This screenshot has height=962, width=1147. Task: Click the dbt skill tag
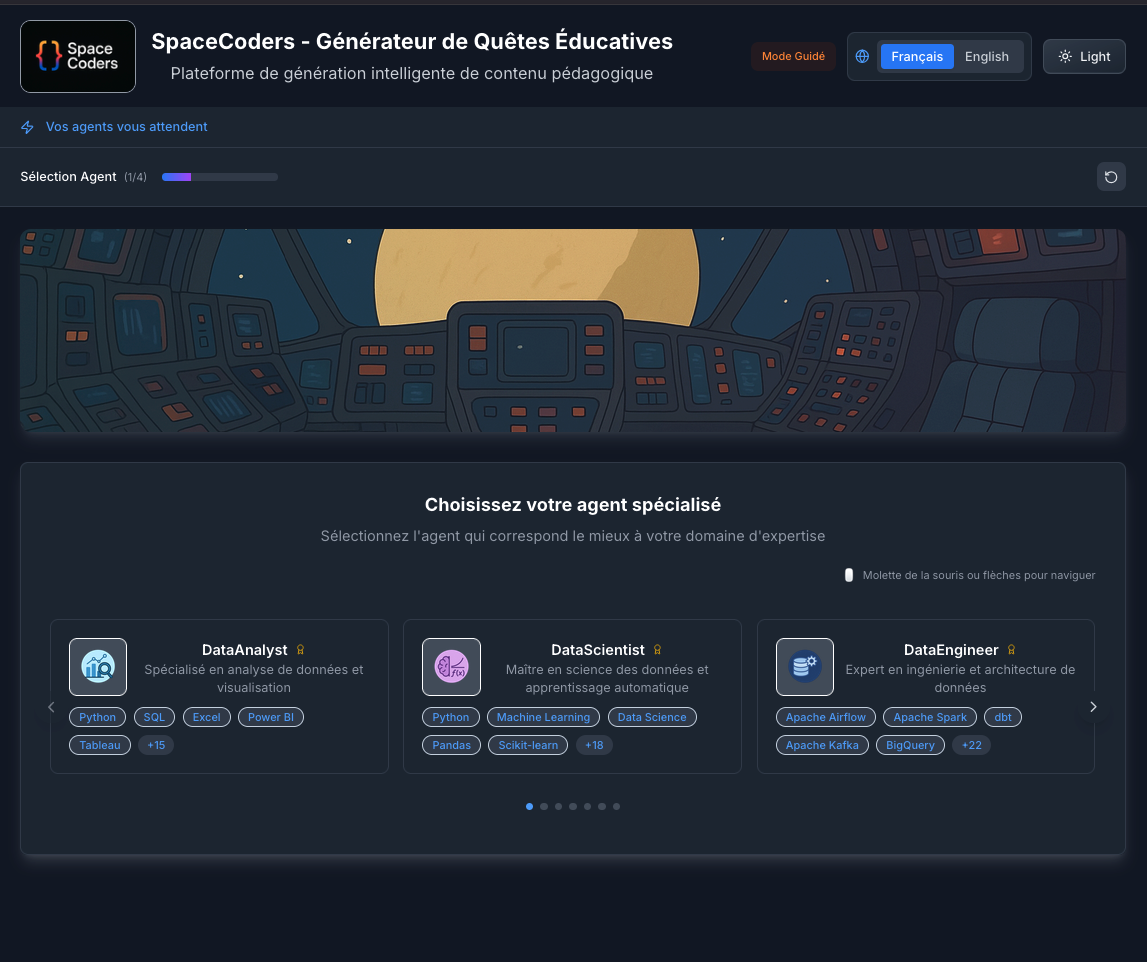pos(1003,717)
